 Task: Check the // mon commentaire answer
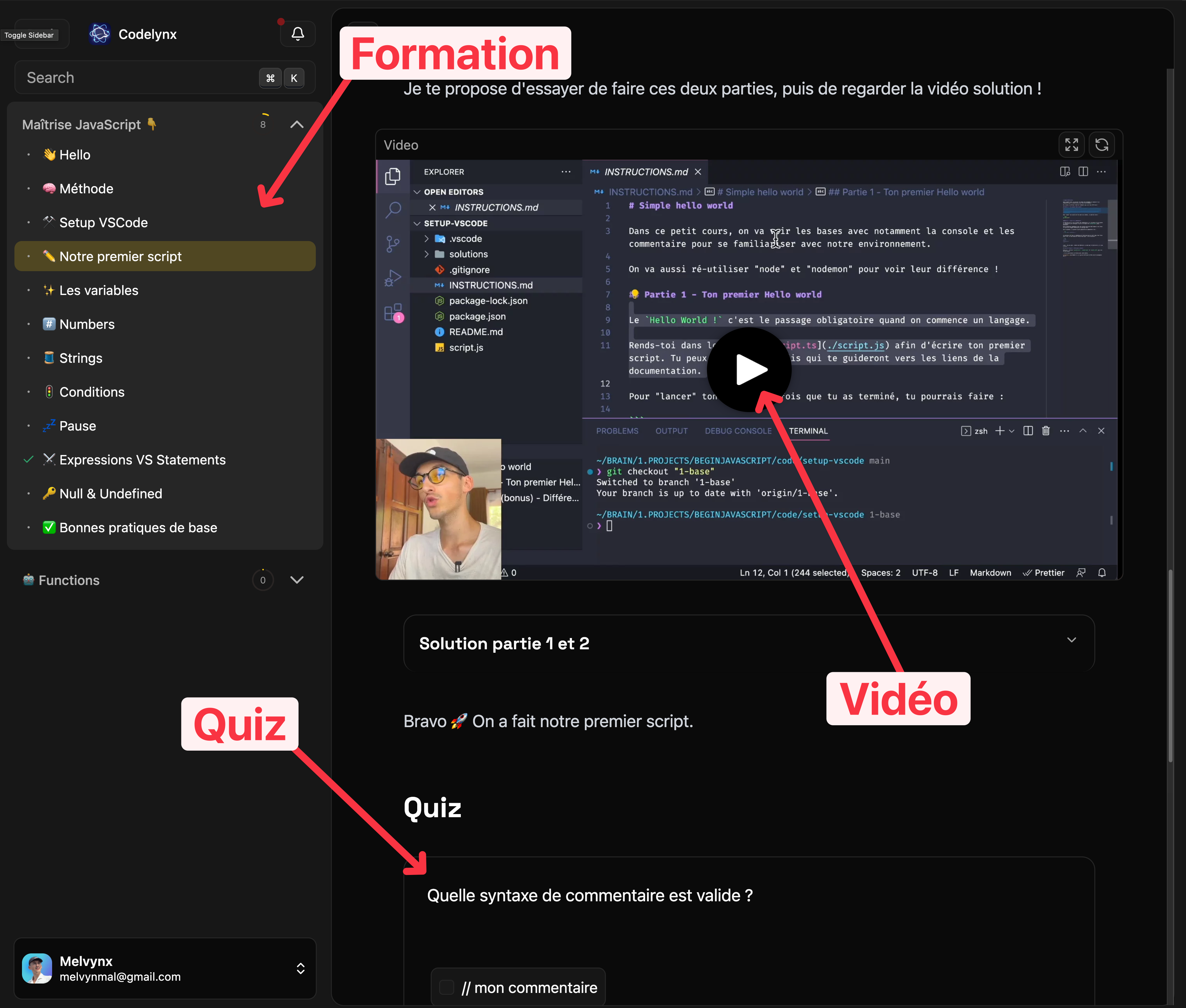(x=447, y=987)
